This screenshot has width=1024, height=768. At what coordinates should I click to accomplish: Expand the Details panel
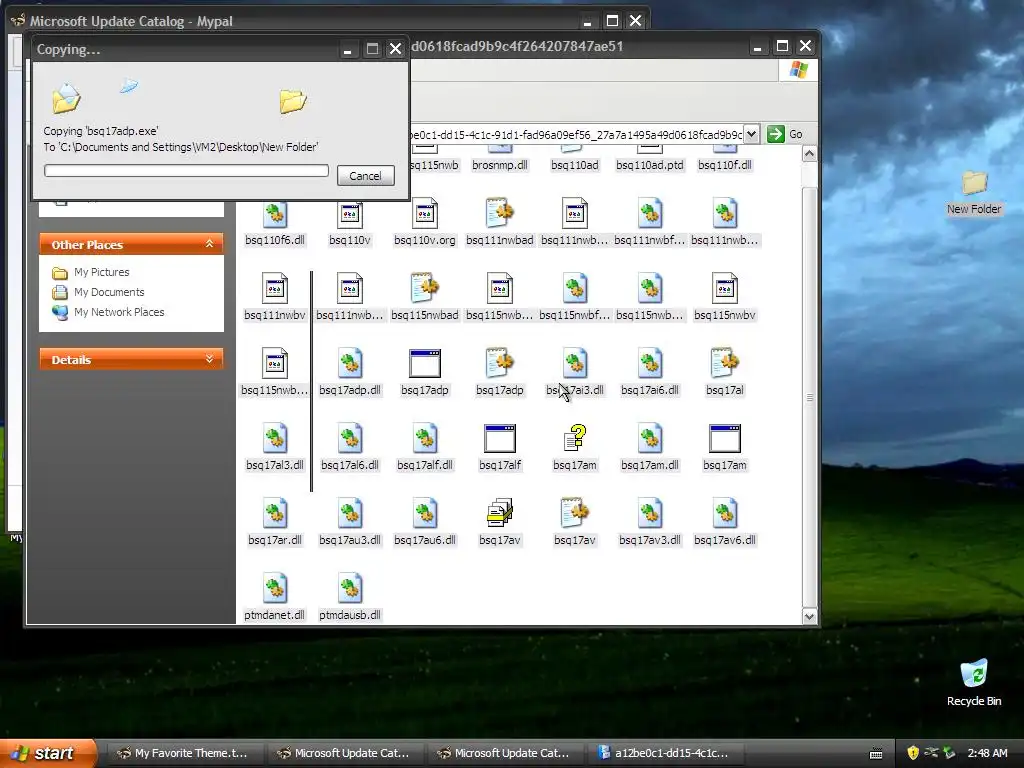tap(209, 359)
